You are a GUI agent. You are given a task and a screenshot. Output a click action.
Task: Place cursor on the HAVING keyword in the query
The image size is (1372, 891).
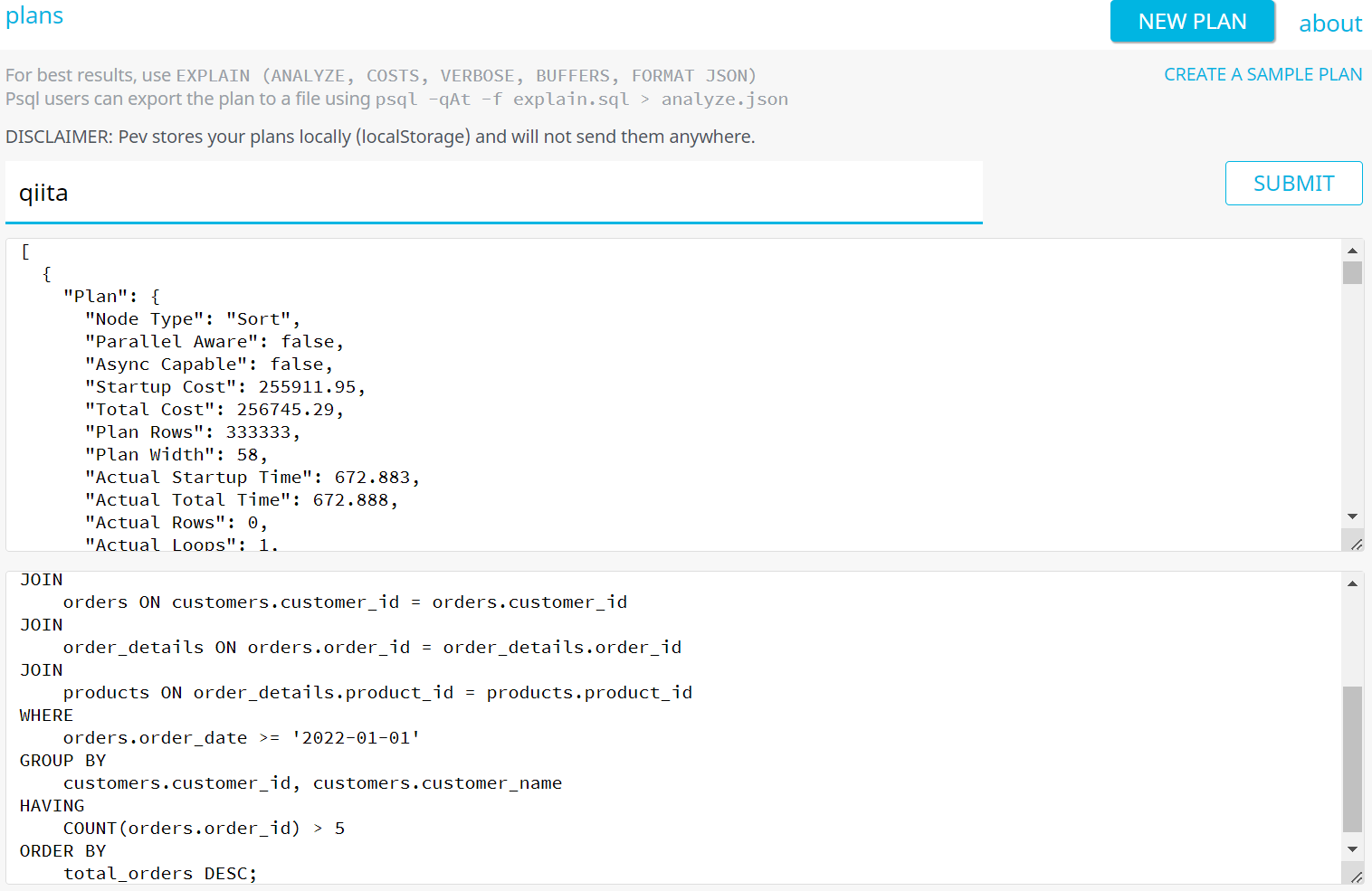click(52, 806)
